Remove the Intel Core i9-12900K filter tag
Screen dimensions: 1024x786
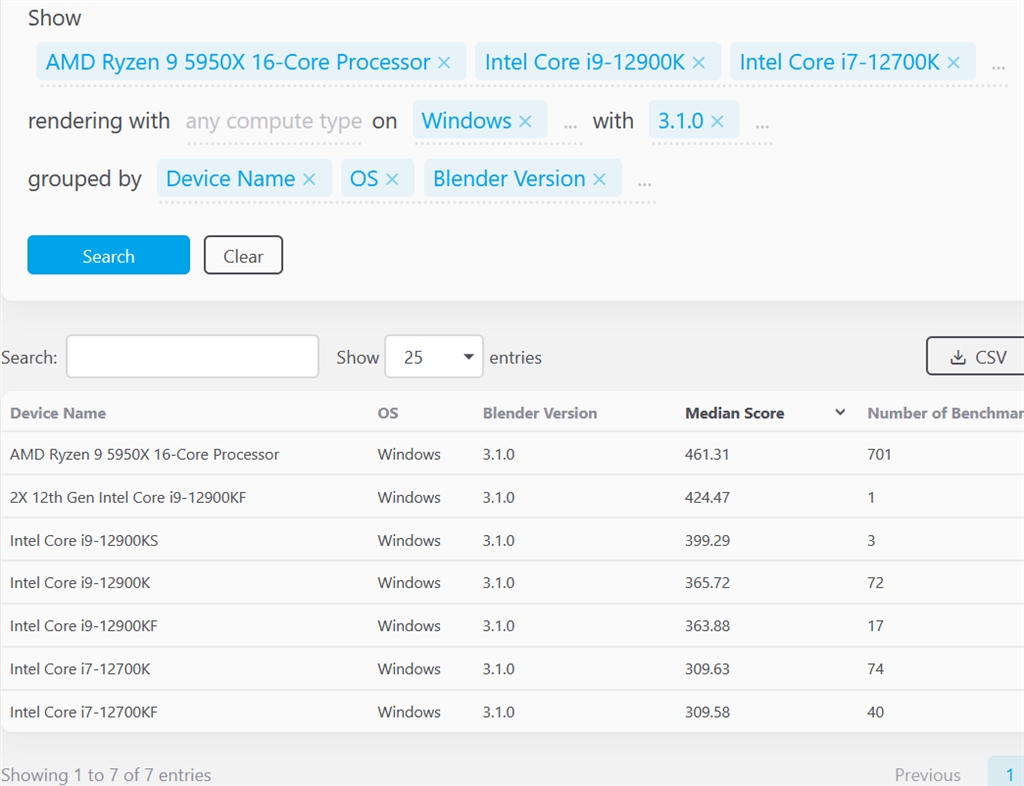point(699,63)
